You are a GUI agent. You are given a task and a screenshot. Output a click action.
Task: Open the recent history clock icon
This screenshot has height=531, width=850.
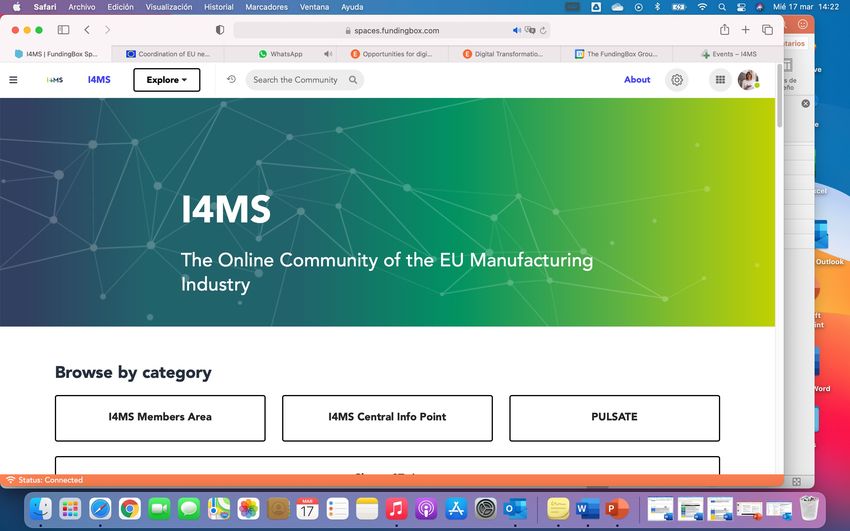tap(231, 80)
